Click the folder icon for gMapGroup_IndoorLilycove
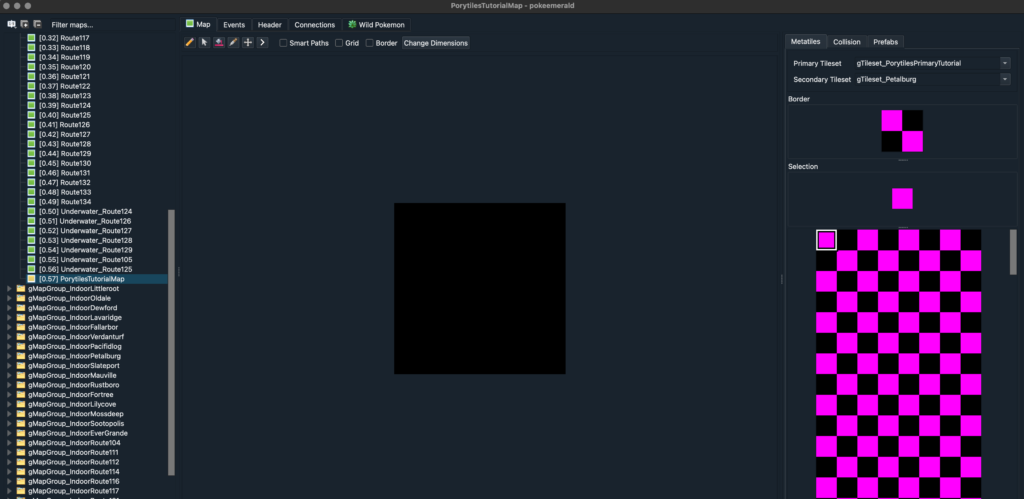 point(20,404)
